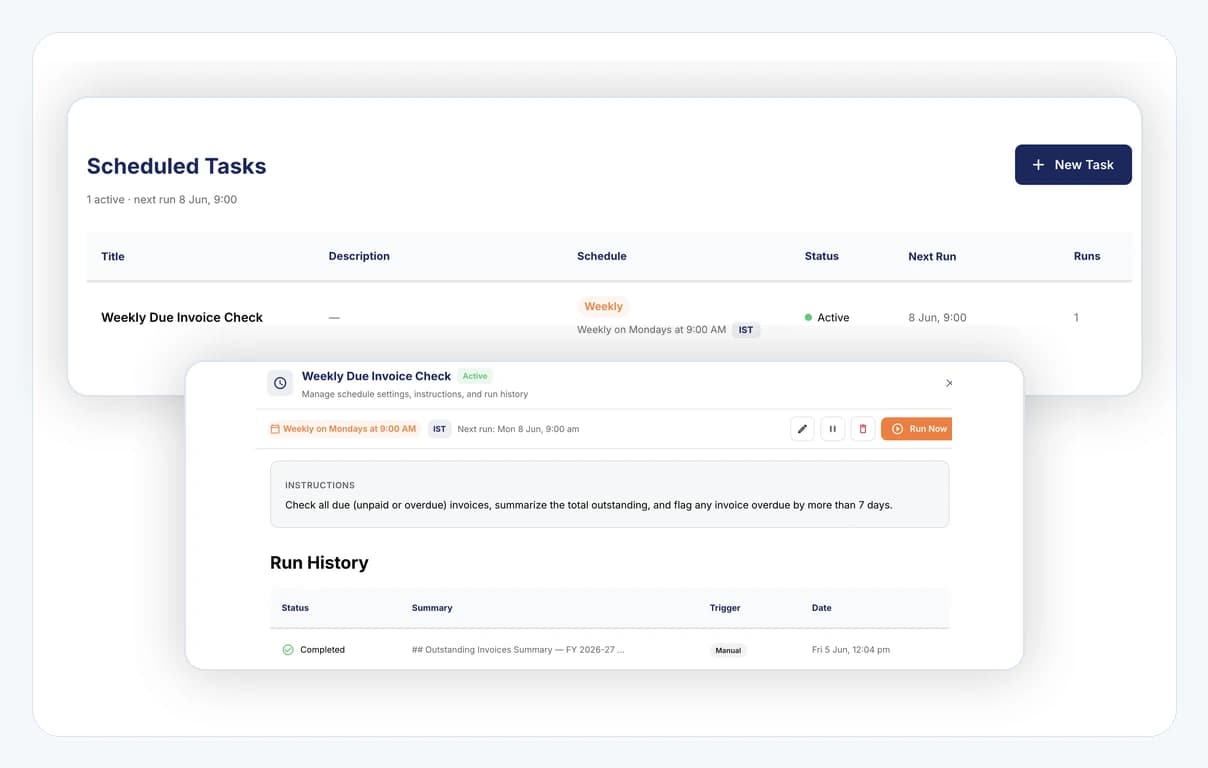
Task: Click the calendar icon beside the weekly schedule
Action: 275,429
